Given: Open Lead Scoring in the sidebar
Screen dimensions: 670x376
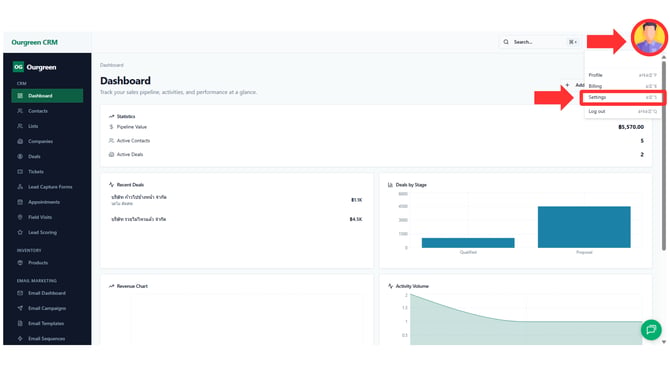Looking at the screenshot, I should pyautogui.click(x=47, y=232).
